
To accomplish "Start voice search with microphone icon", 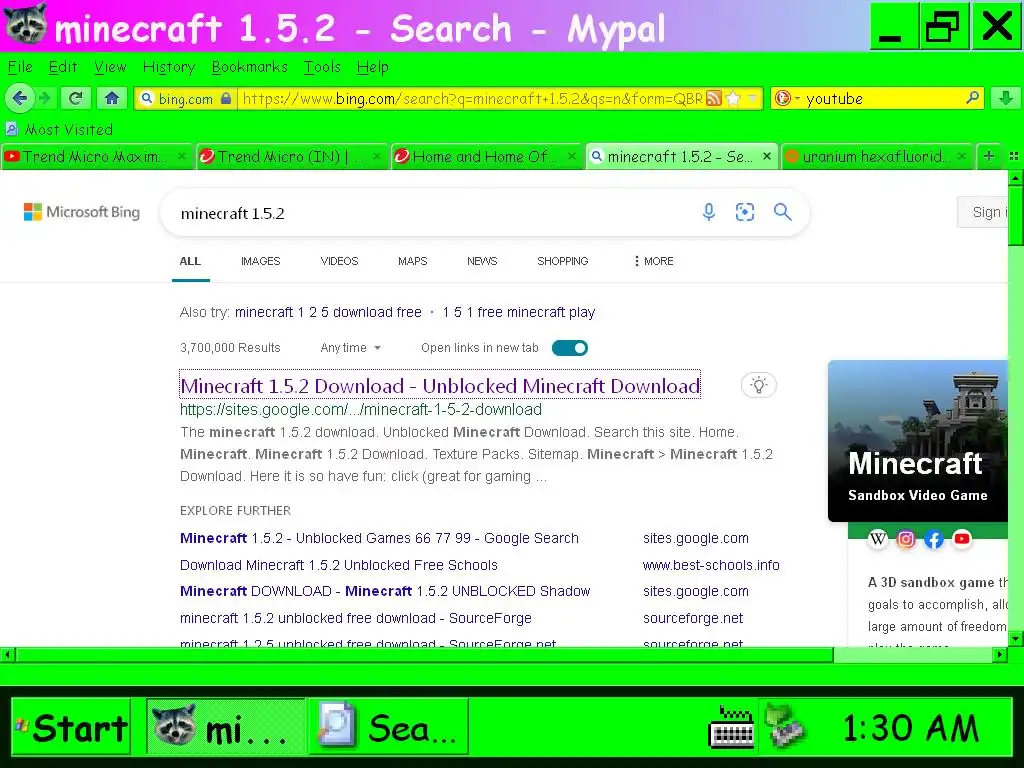I will [709, 212].
